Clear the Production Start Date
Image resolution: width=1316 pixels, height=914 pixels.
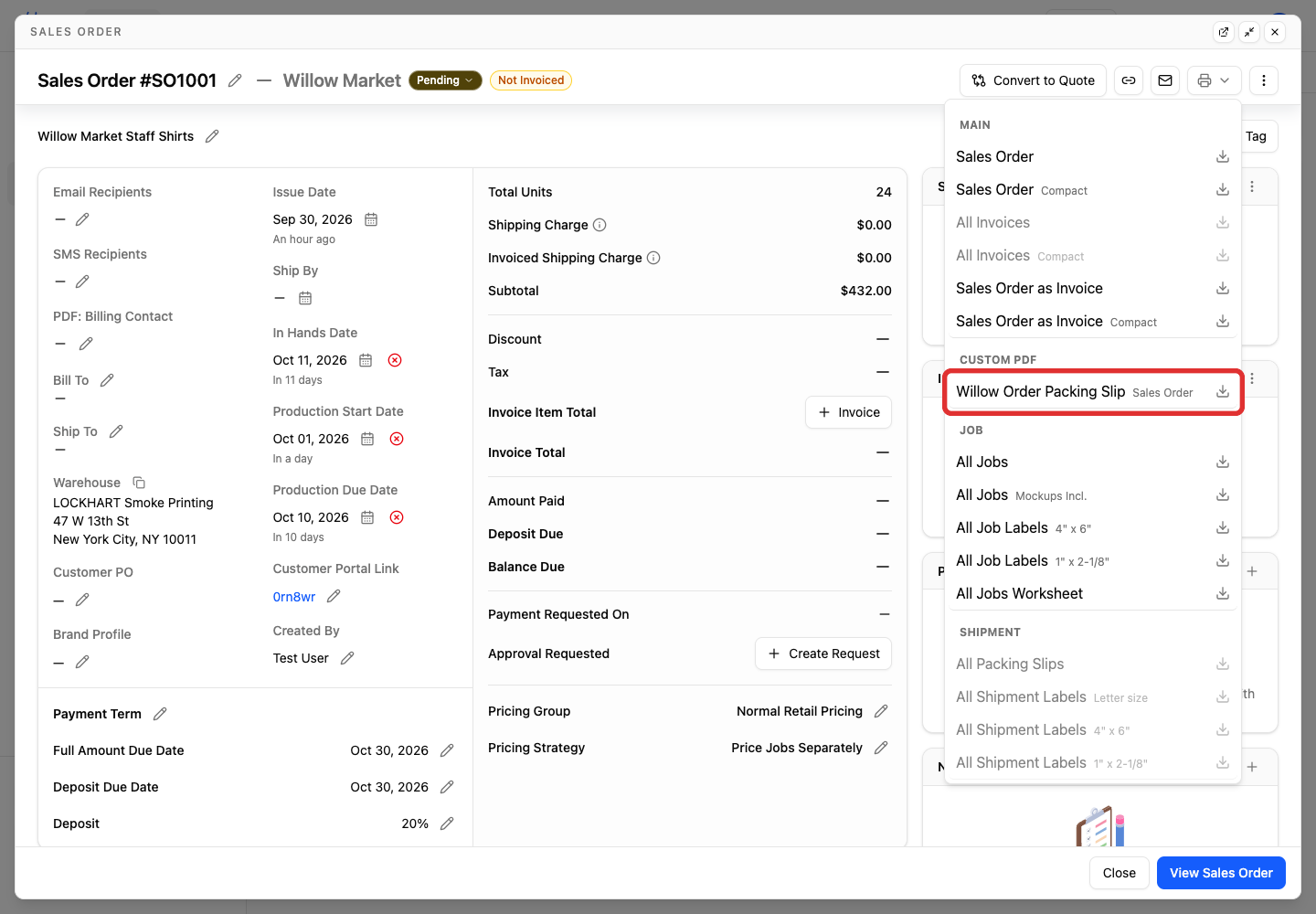(x=397, y=439)
